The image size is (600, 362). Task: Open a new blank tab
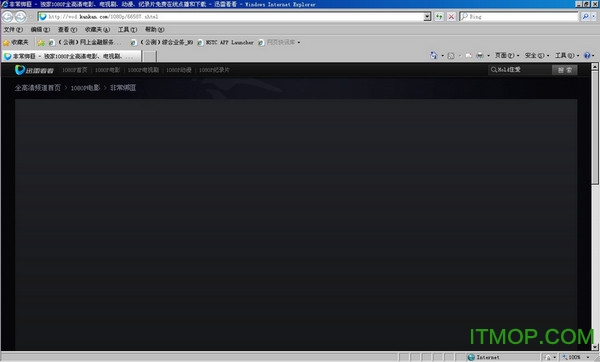[150, 56]
